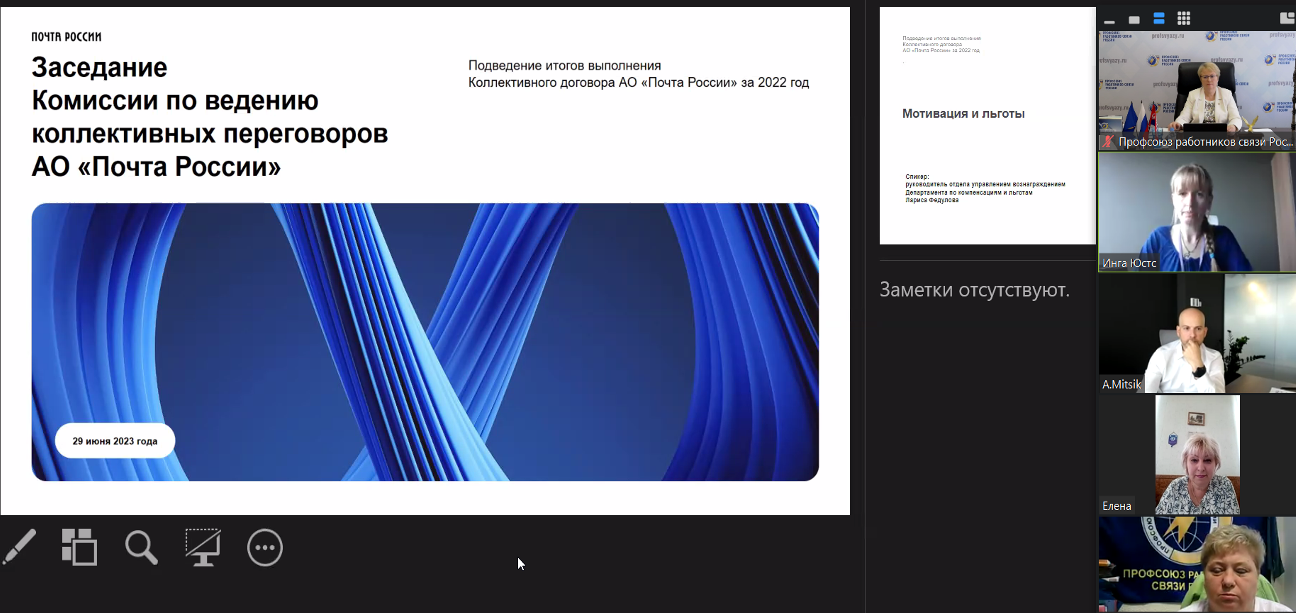Click the '29 июня 2023 года' date label
Screen dimensions: 1296x613
click(x=115, y=441)
